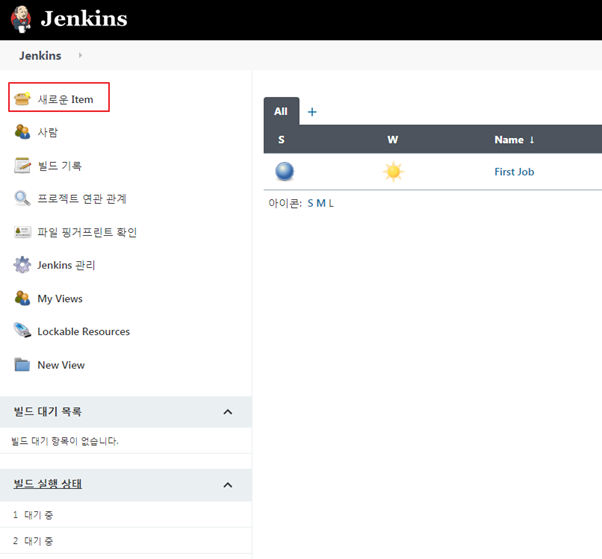Click the 빌드 기록 notepad icon

[22, 165]
